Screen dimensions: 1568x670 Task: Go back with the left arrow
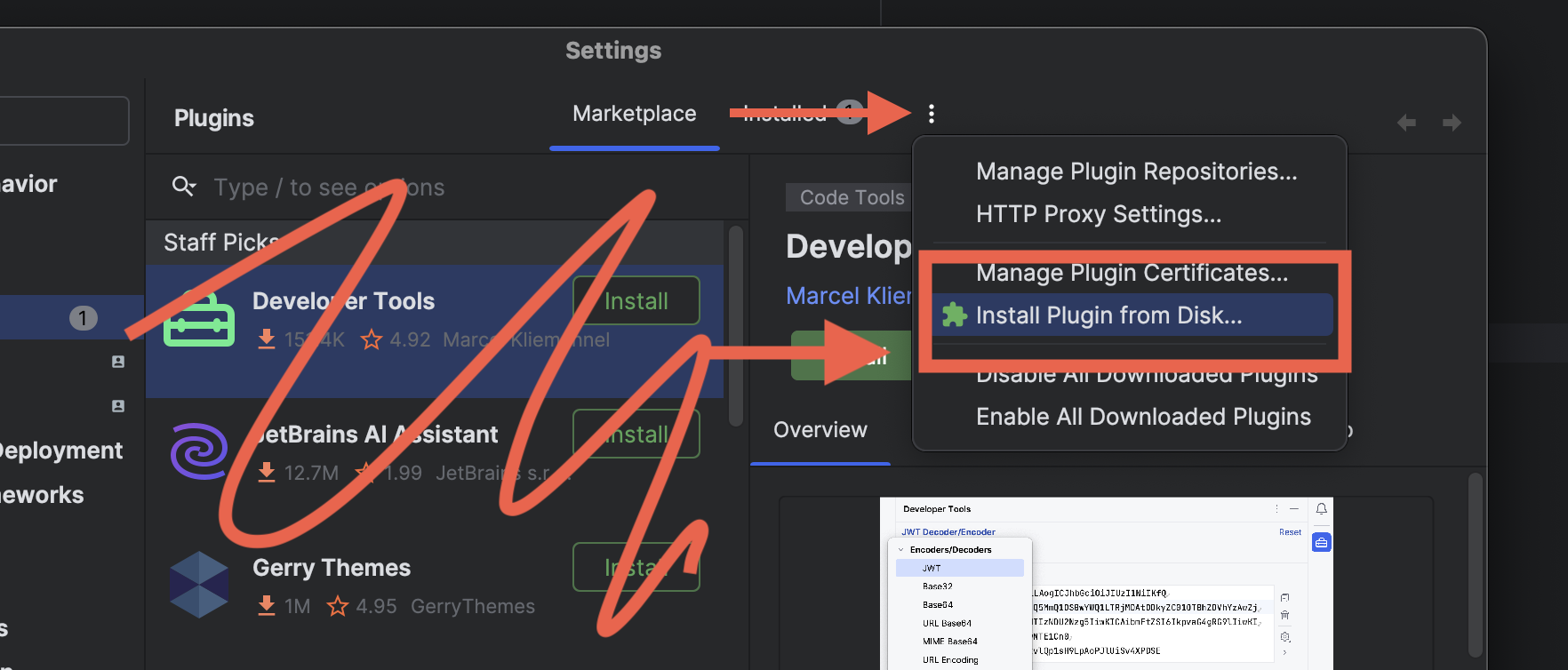1406,123
